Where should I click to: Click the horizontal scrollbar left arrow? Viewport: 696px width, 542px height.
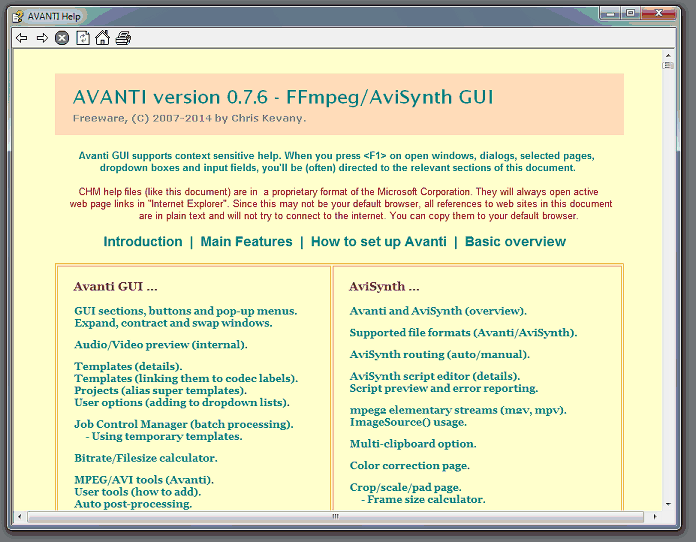click(20, 517)
